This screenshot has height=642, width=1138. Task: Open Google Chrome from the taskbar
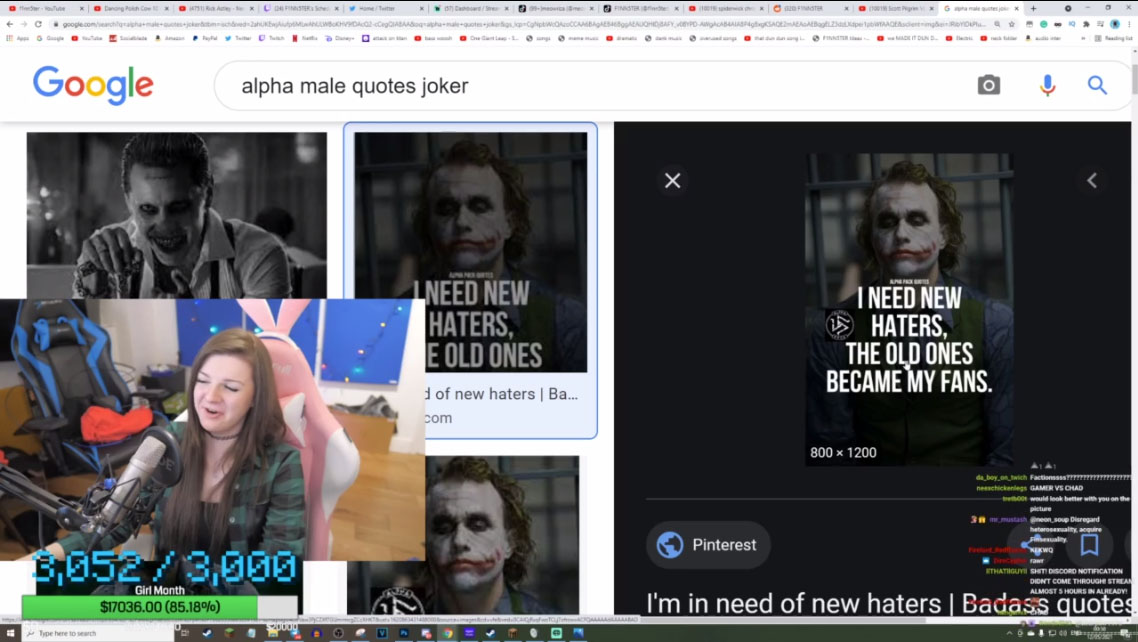448,633
